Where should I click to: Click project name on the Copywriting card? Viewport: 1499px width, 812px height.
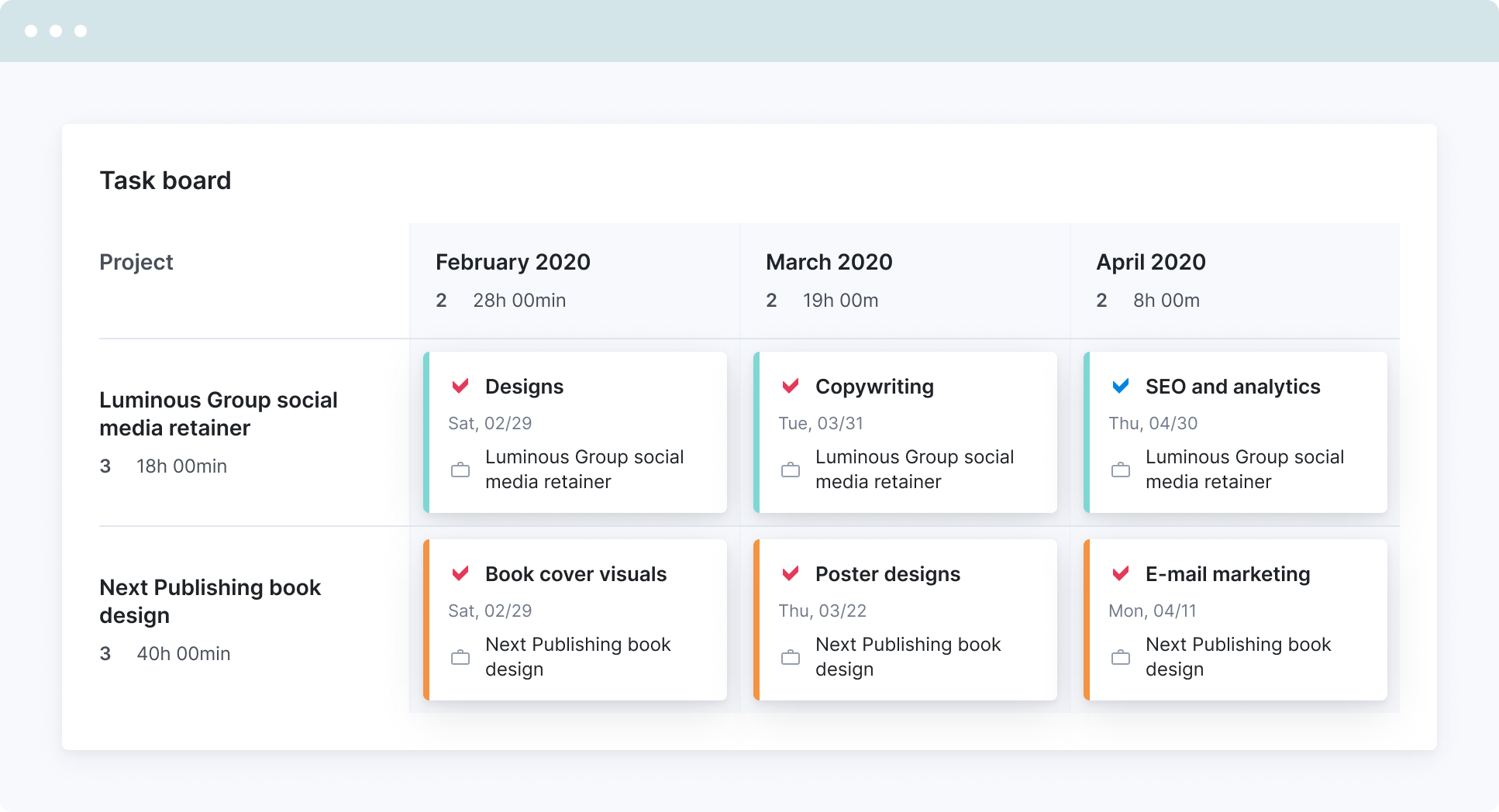(x=915, y=470)
